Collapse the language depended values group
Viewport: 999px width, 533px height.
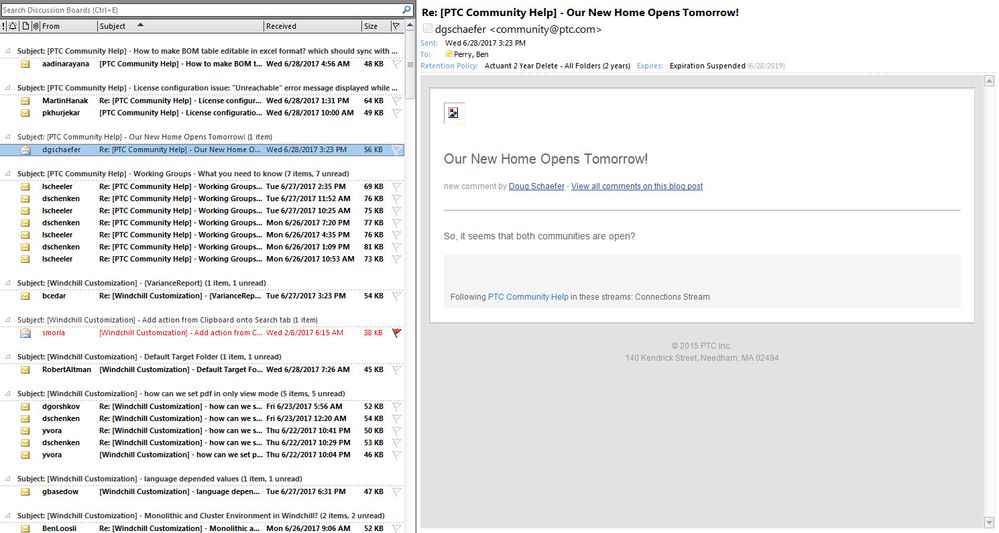click(x=8, y=479)
